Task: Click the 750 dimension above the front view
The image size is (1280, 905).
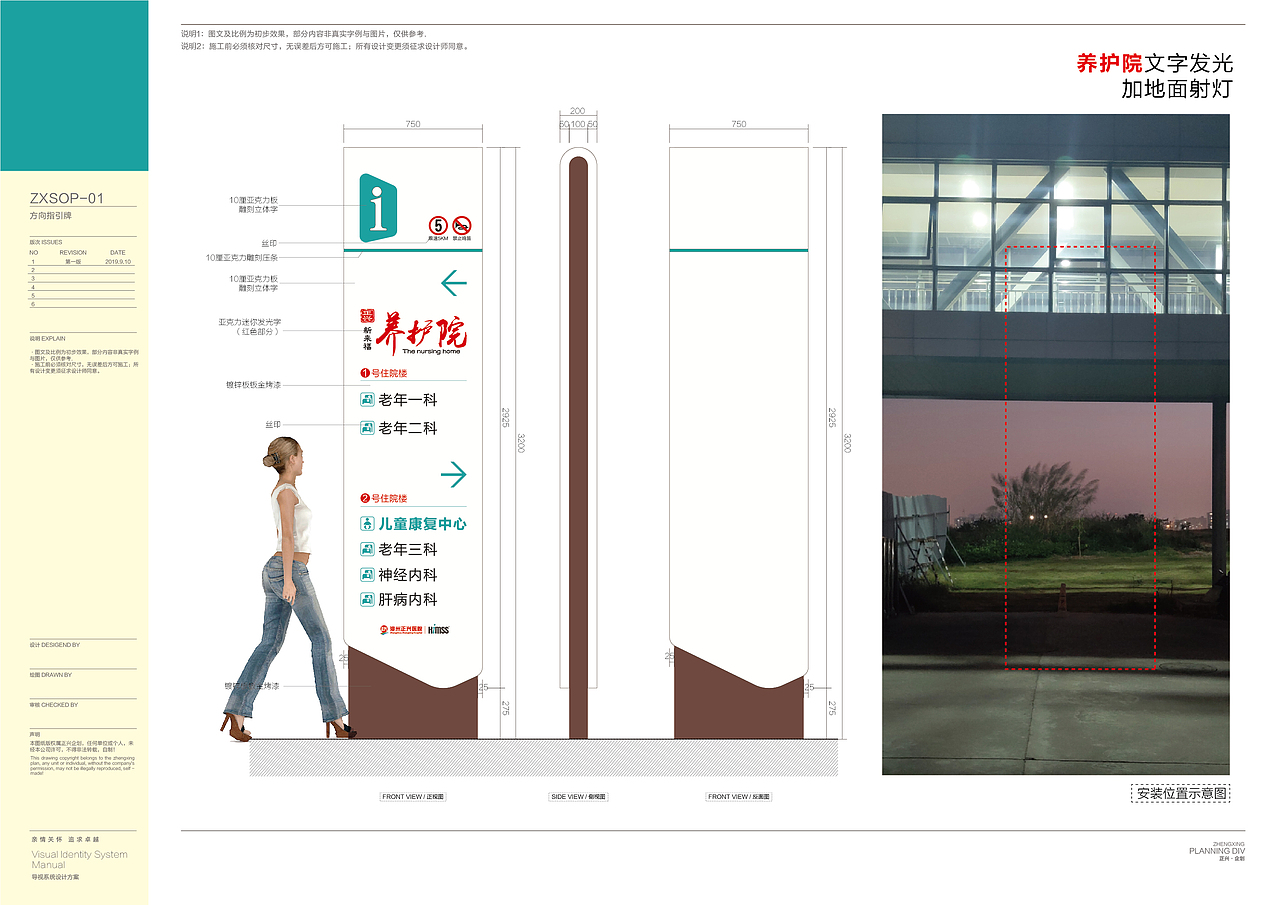Action: pyautogui.click(x=413, y=124)
